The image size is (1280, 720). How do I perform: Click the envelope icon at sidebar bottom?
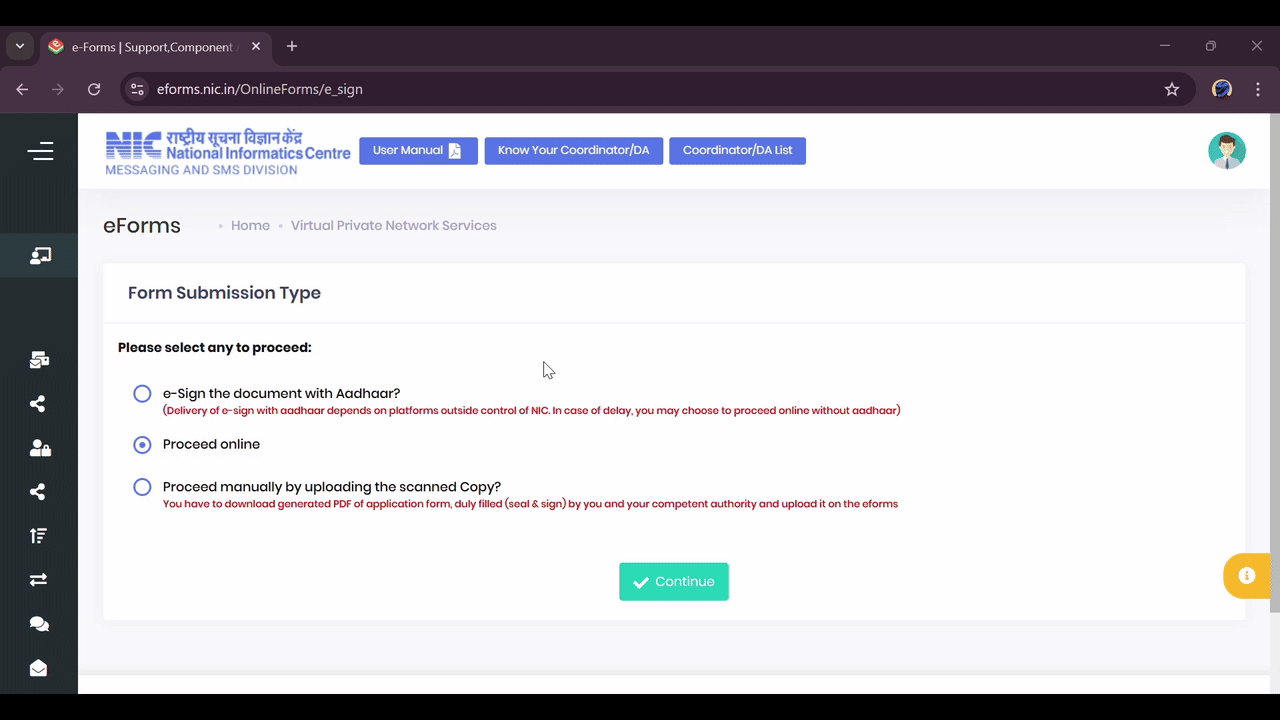click(39, 668)
